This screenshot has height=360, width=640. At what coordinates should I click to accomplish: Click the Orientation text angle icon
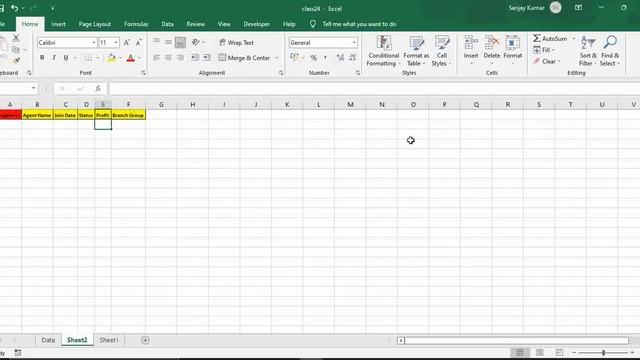click(x=196, y=42)
